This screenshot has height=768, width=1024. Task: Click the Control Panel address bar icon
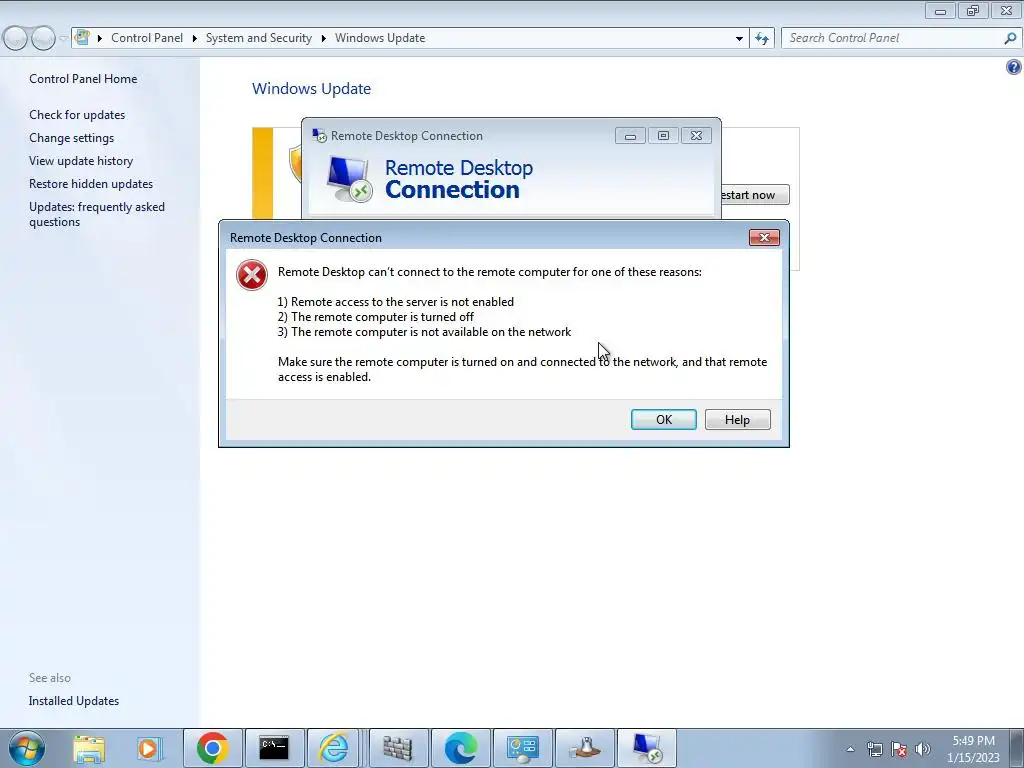coord(82,37)
